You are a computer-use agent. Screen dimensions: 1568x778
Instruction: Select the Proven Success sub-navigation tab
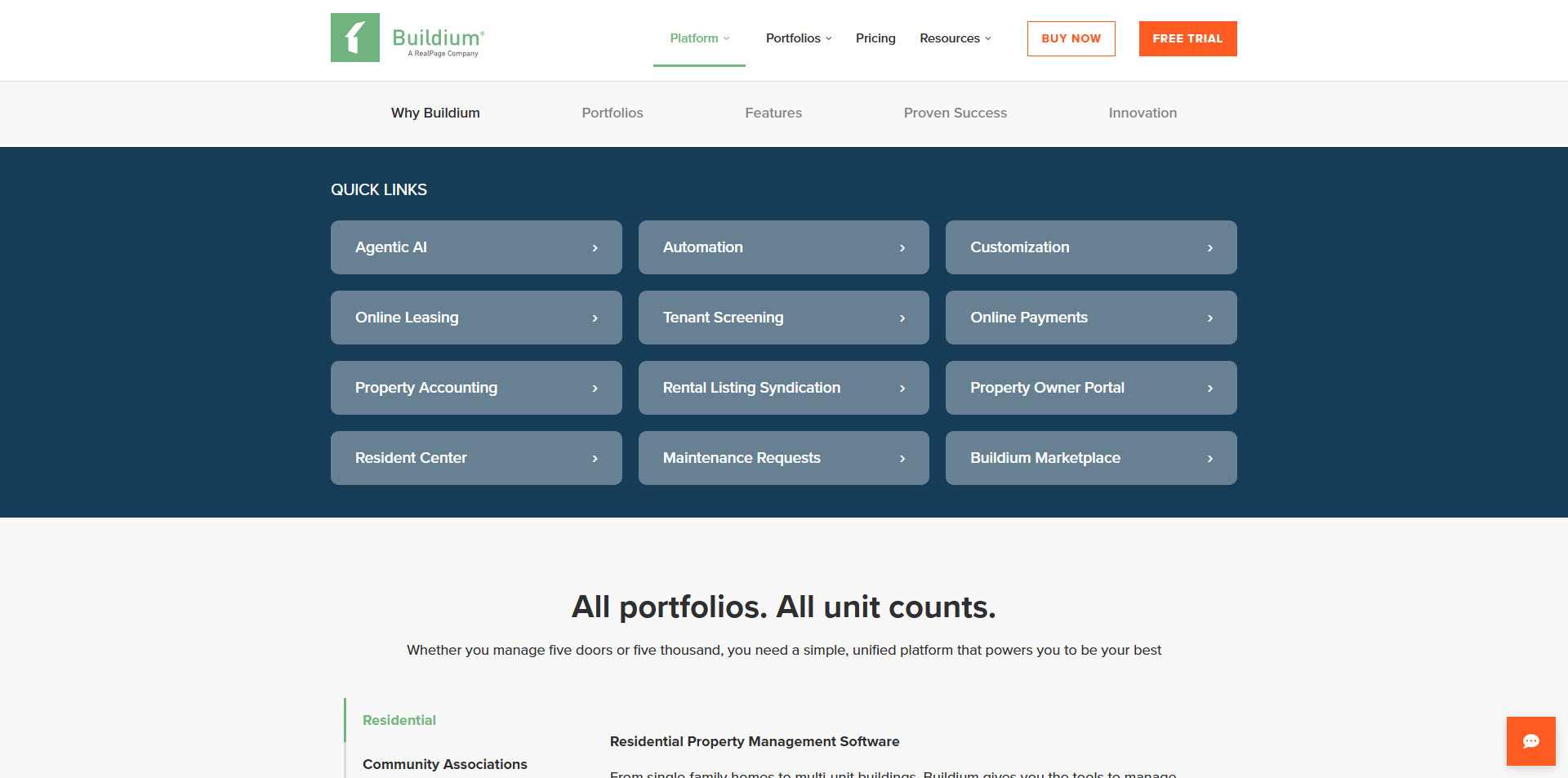955,113
